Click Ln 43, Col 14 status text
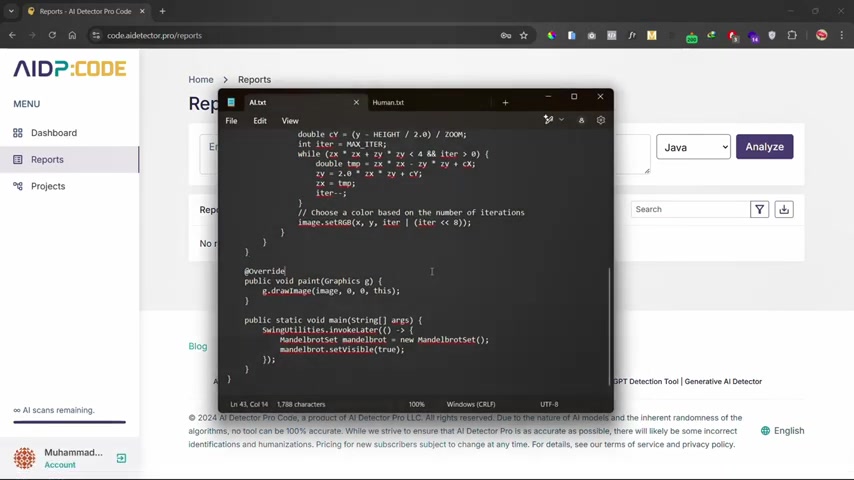The width and height of the screenshot is (854, 480). tap(250, 404)
